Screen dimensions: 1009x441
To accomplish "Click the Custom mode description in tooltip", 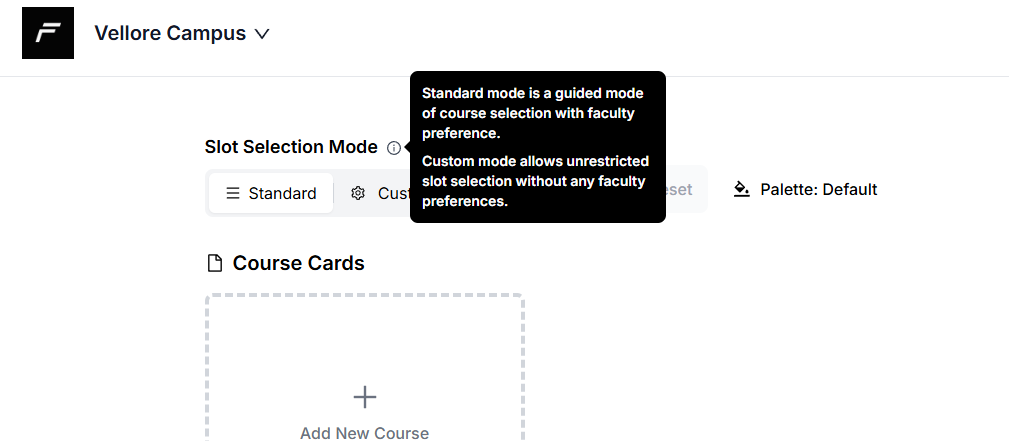I will [x=535, y=181].
